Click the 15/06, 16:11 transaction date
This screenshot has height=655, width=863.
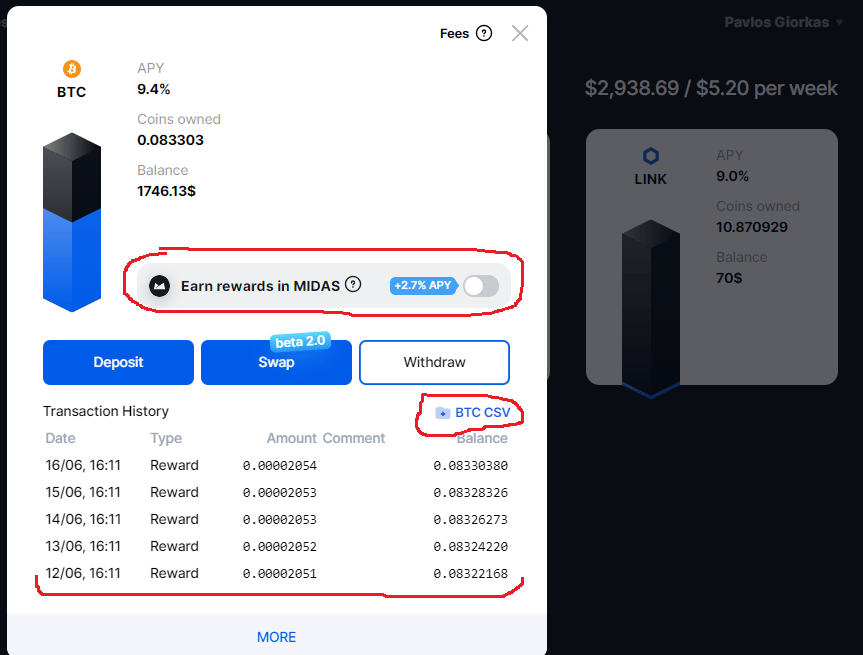click(83, 492)
